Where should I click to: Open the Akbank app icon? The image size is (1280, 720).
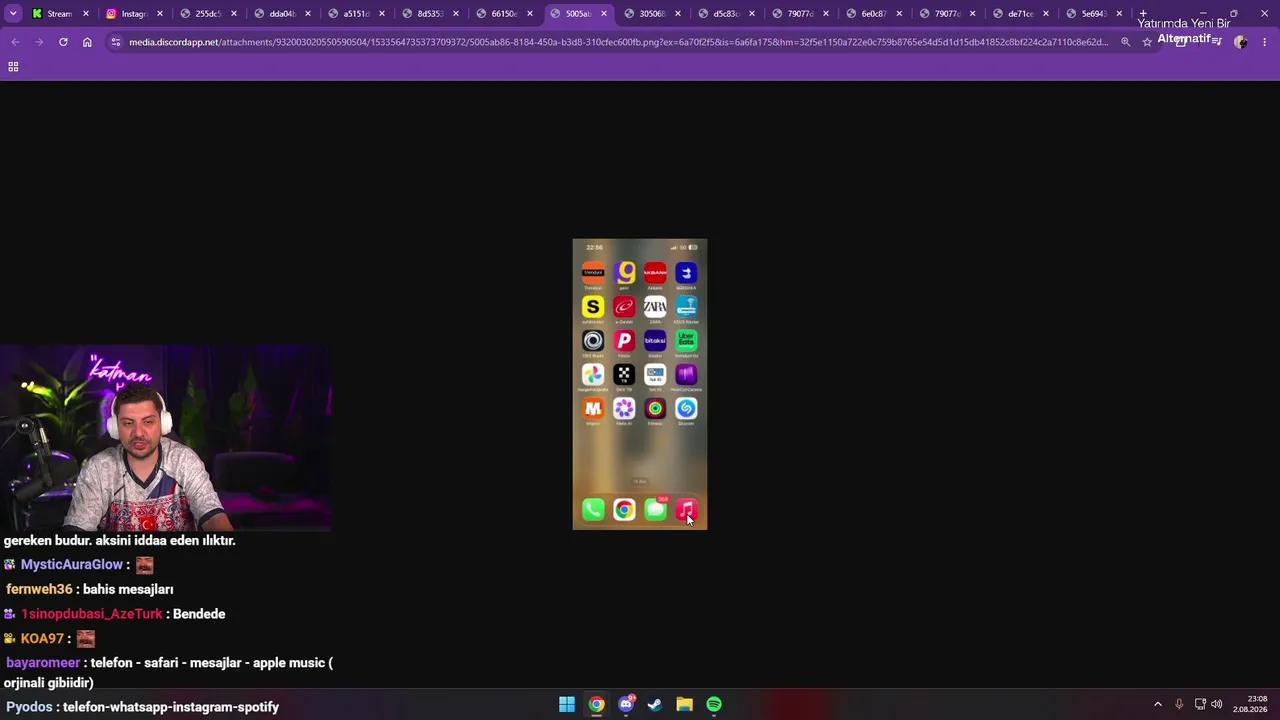coord(655,272)
